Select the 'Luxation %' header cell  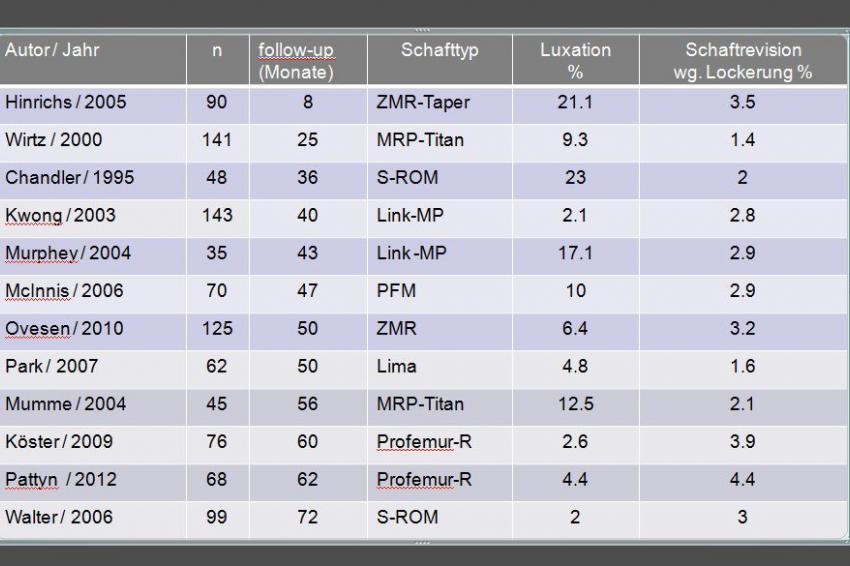(x=575, y=60)
